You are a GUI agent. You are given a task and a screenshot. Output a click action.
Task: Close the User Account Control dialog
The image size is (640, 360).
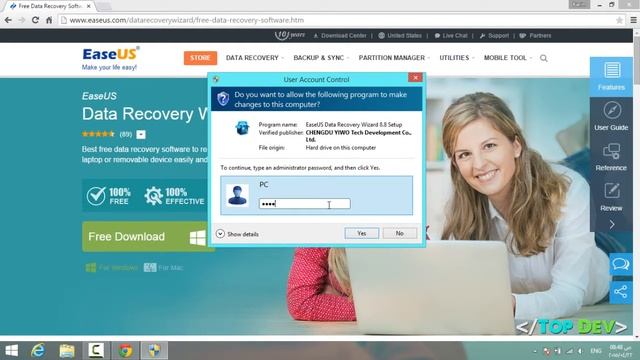(415, 78)
